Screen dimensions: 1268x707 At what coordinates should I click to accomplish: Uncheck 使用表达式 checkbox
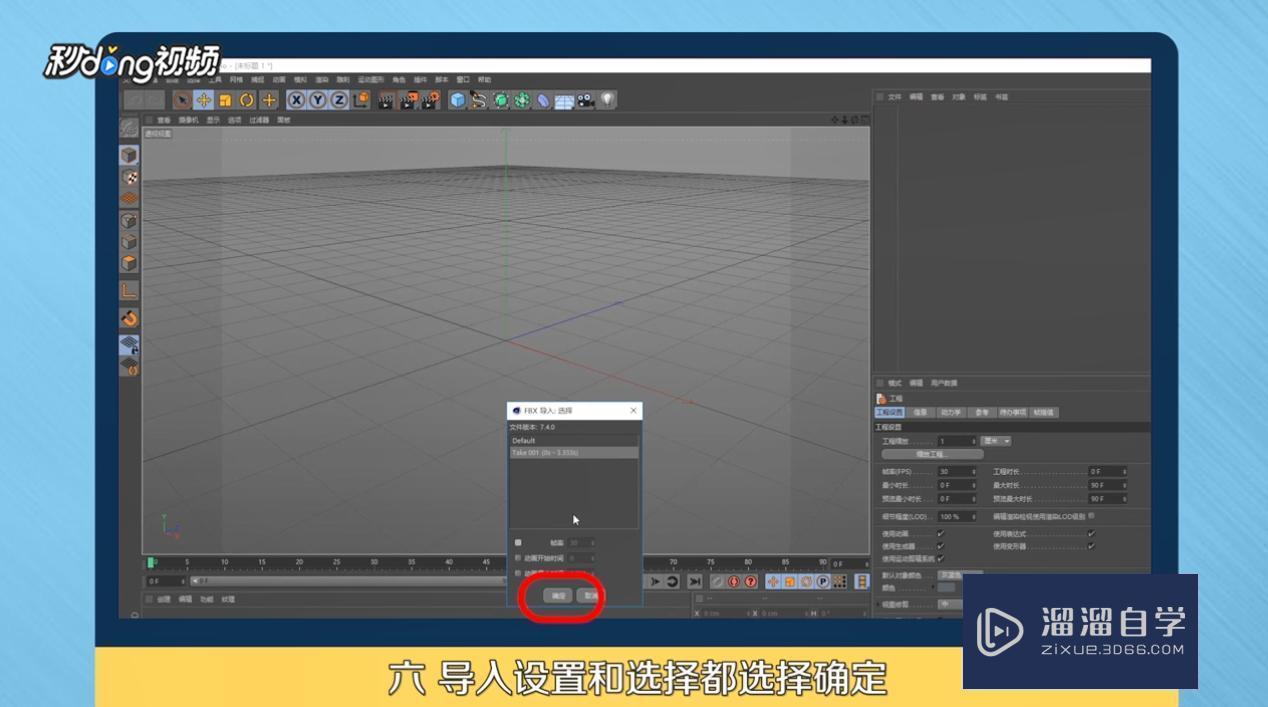(1092, 533)
